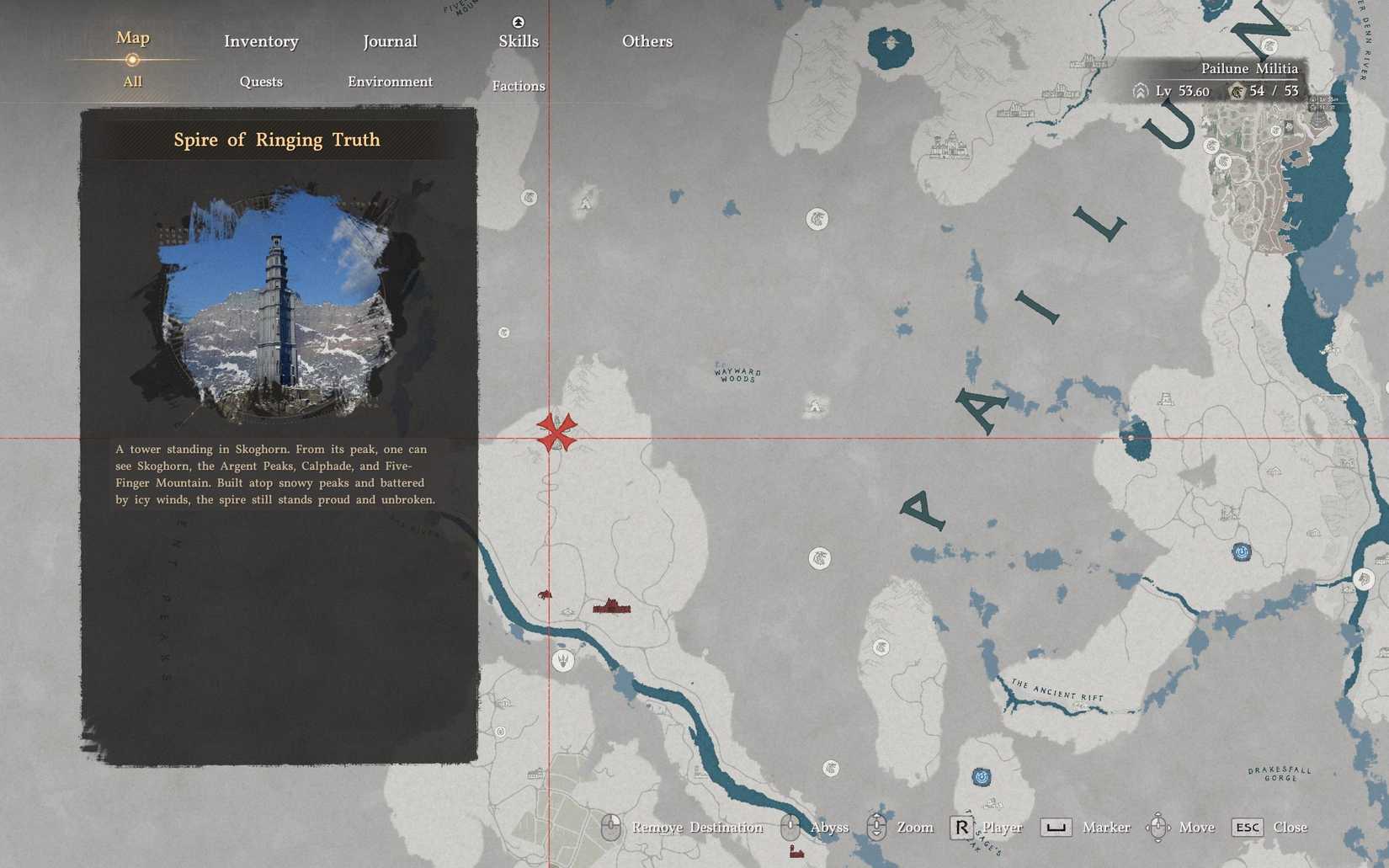
Task: Switch to the Journal tab
Action: tap(390, 41)
